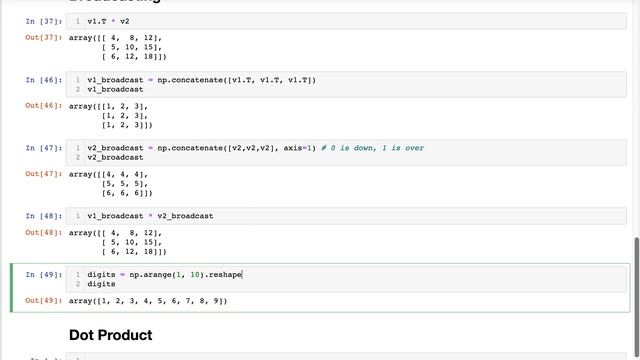Select the In [37] prompt label
Viewport: 640px width, 360px height.
(44, 21)
